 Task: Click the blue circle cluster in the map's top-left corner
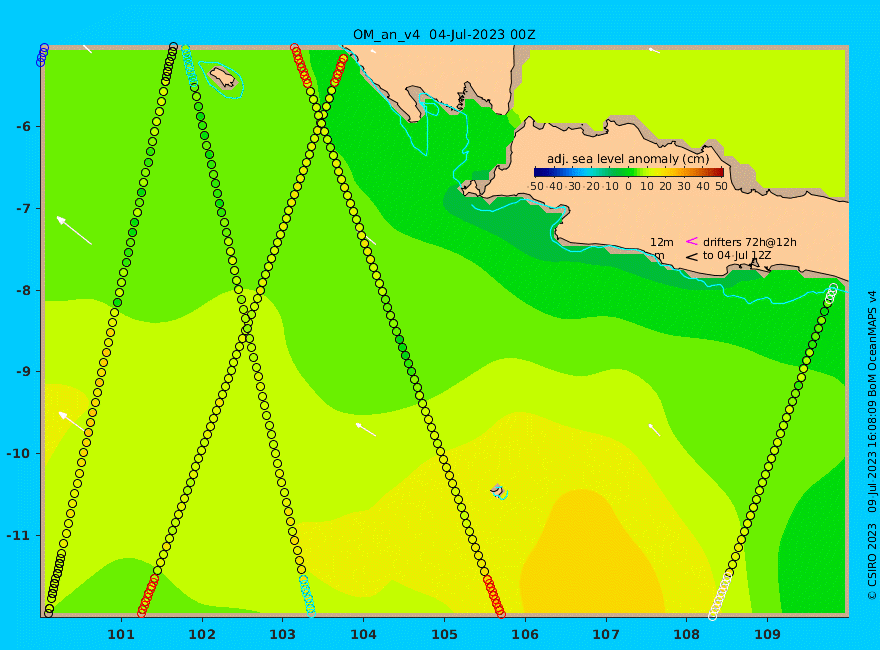pyautogui.click(x=43, y=55)
